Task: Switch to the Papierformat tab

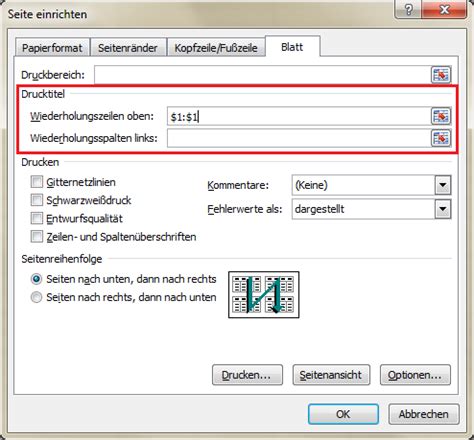Action: point(52,48)
